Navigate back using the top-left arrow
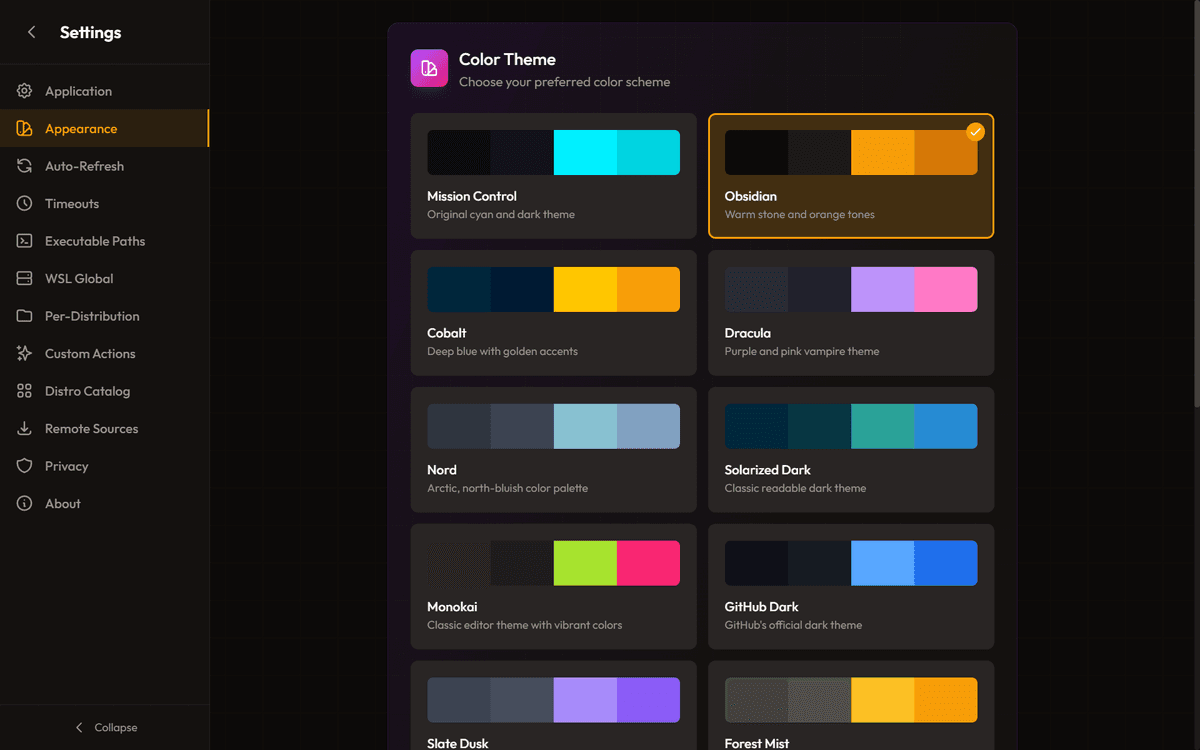 [x=31, y=31]
